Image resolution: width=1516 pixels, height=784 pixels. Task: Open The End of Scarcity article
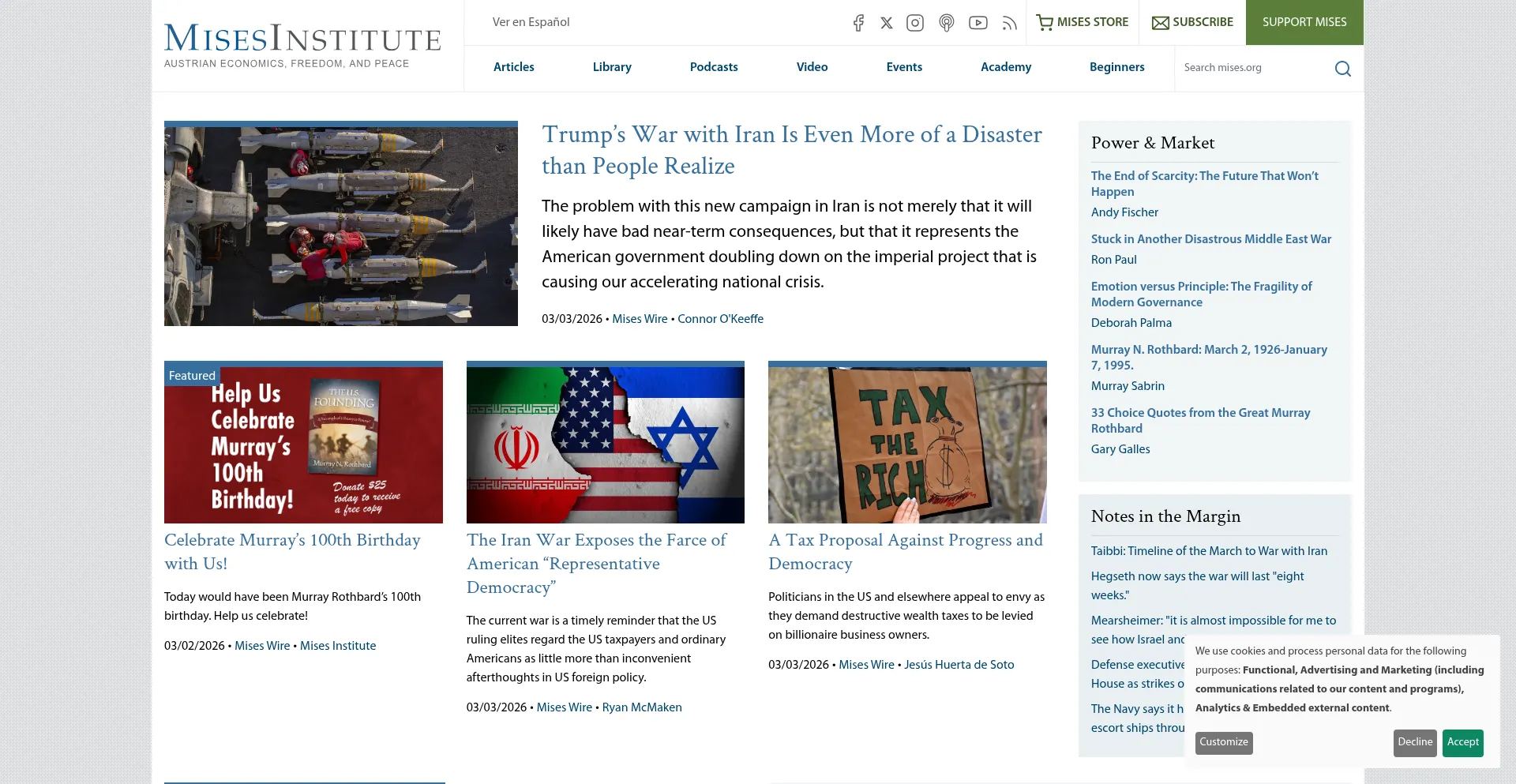click(1205, 184)
